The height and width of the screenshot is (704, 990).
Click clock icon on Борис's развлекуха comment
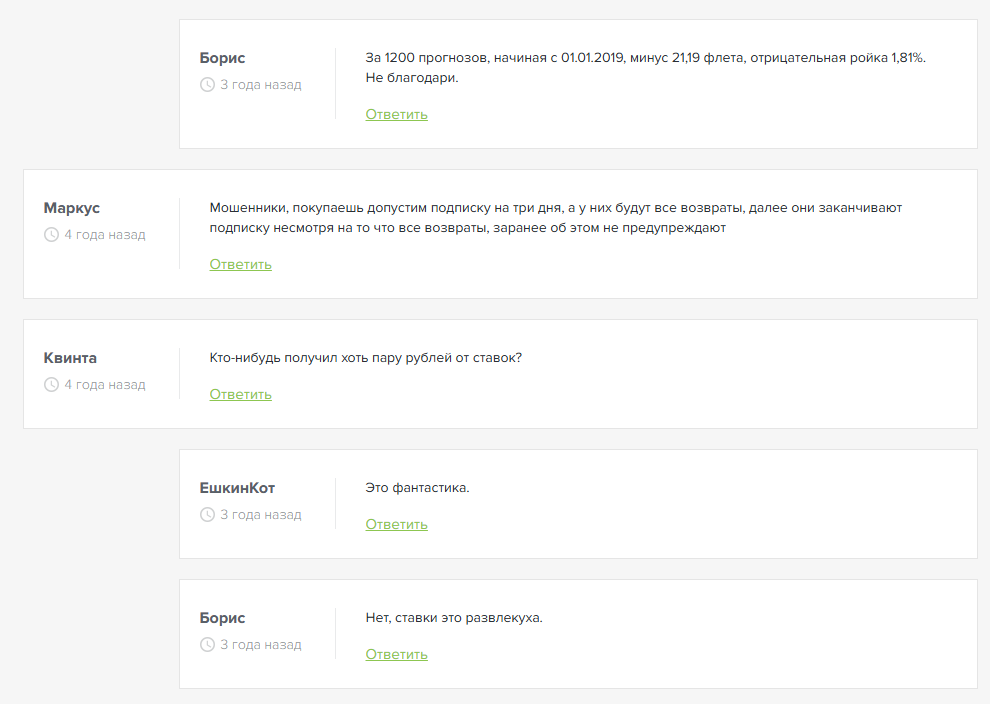208,645
